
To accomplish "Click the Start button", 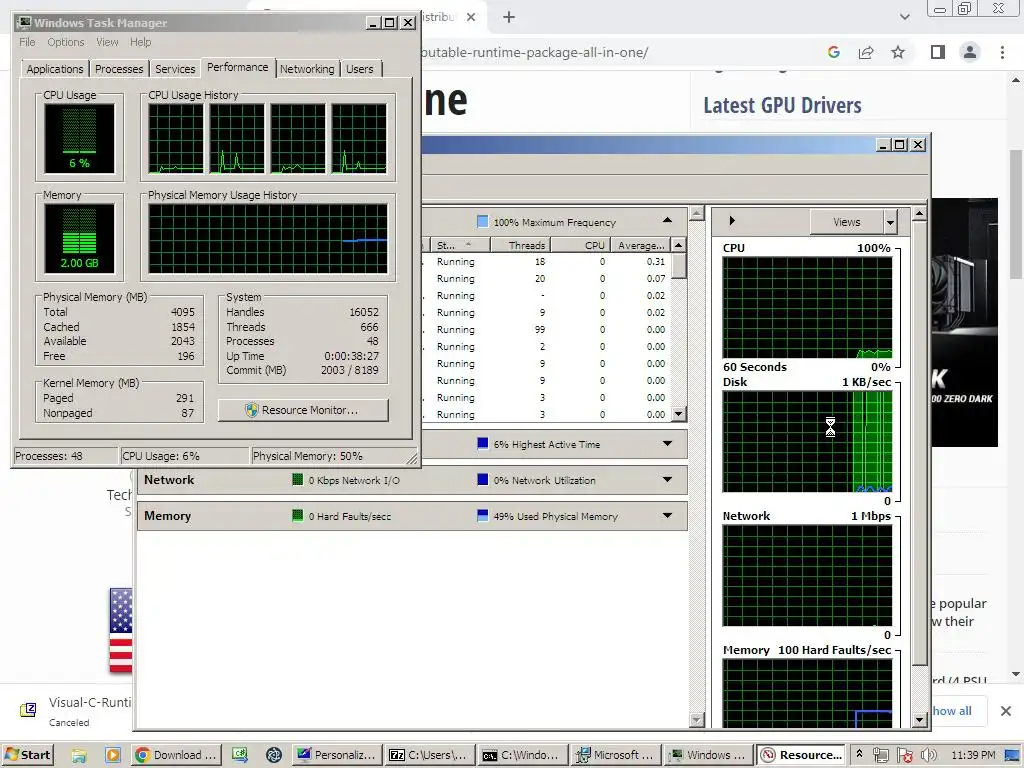I will 27,755.
